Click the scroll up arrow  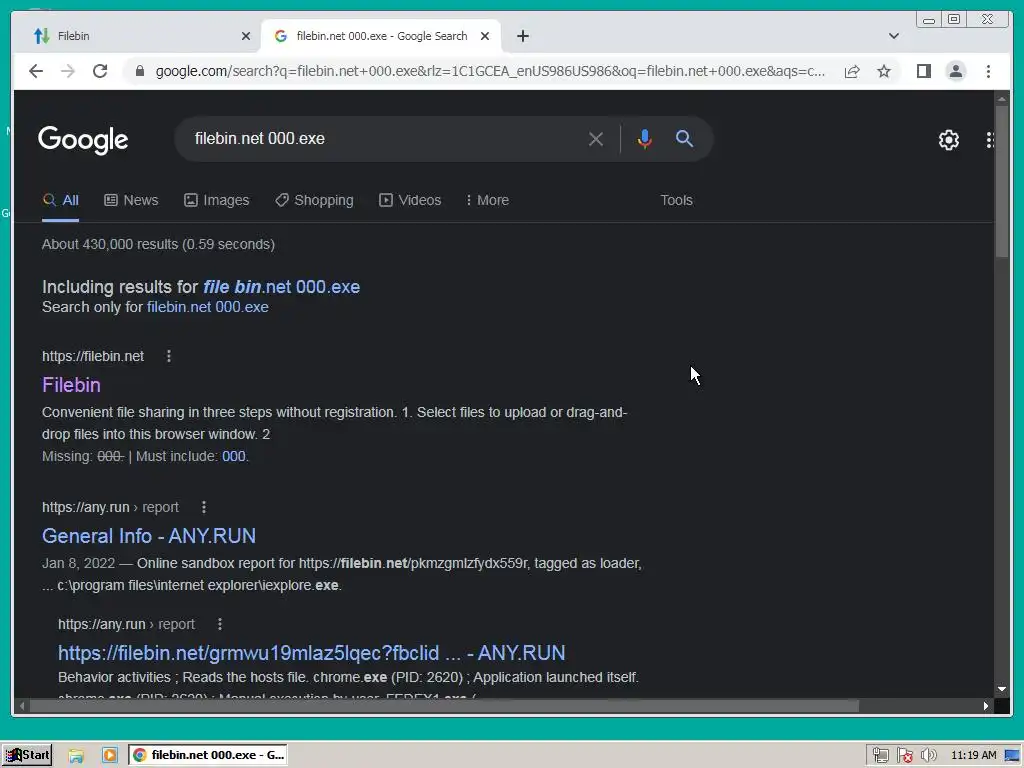1002,99
